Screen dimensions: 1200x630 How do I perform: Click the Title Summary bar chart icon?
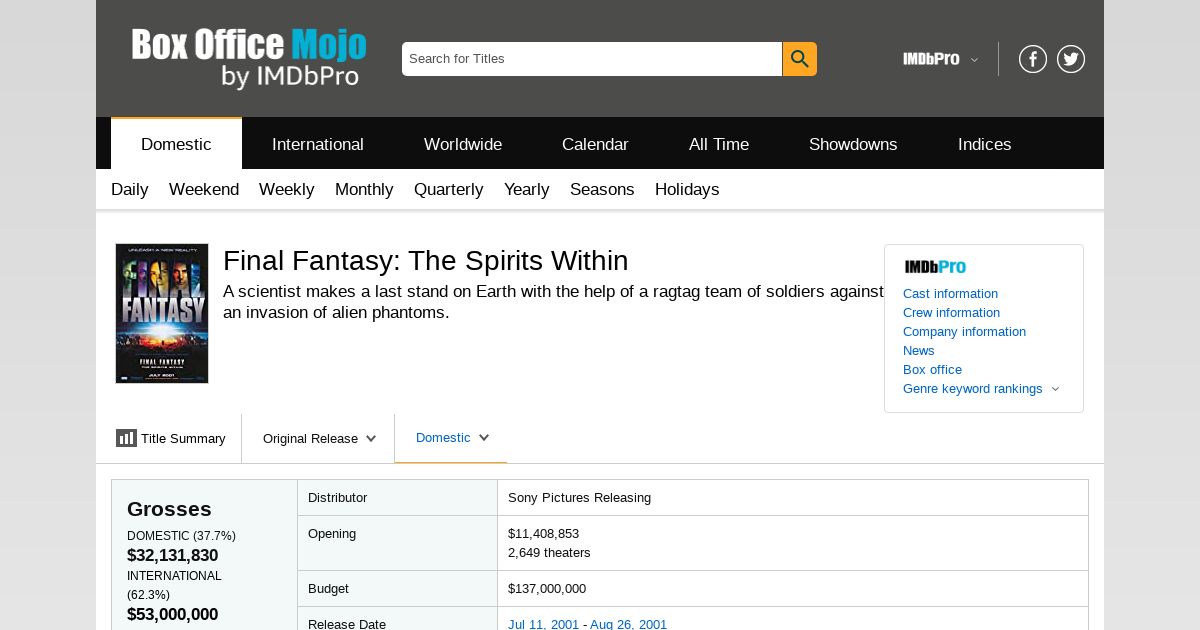pos(126,438)
